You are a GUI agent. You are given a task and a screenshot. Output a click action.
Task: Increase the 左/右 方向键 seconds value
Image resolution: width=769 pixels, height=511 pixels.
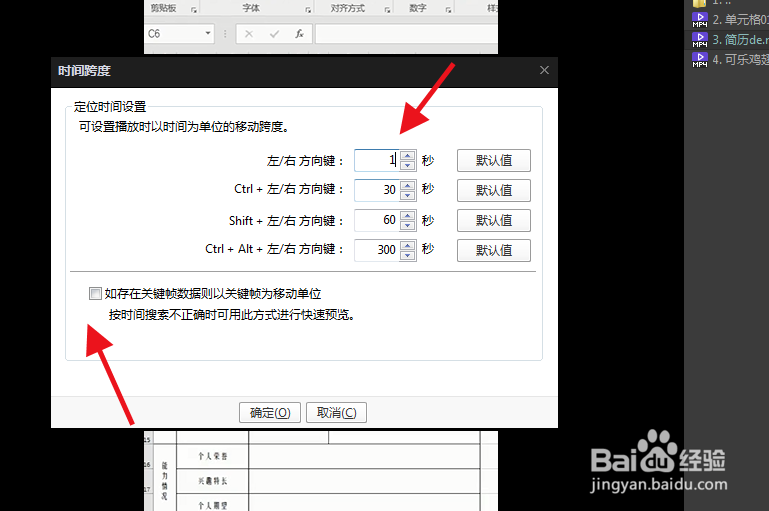click(408, 156)
